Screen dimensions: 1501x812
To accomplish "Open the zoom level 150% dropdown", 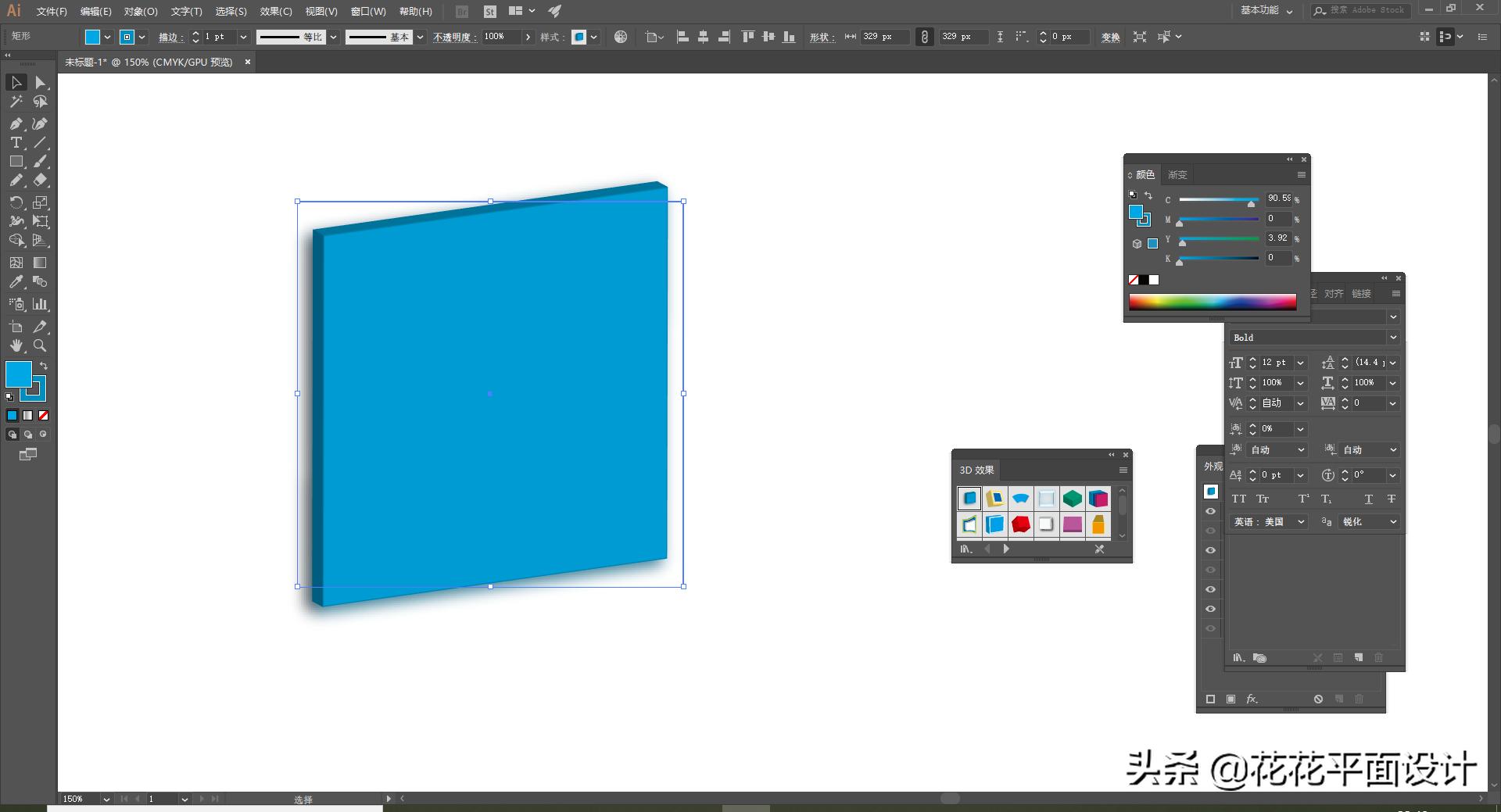I will [106, 799].
